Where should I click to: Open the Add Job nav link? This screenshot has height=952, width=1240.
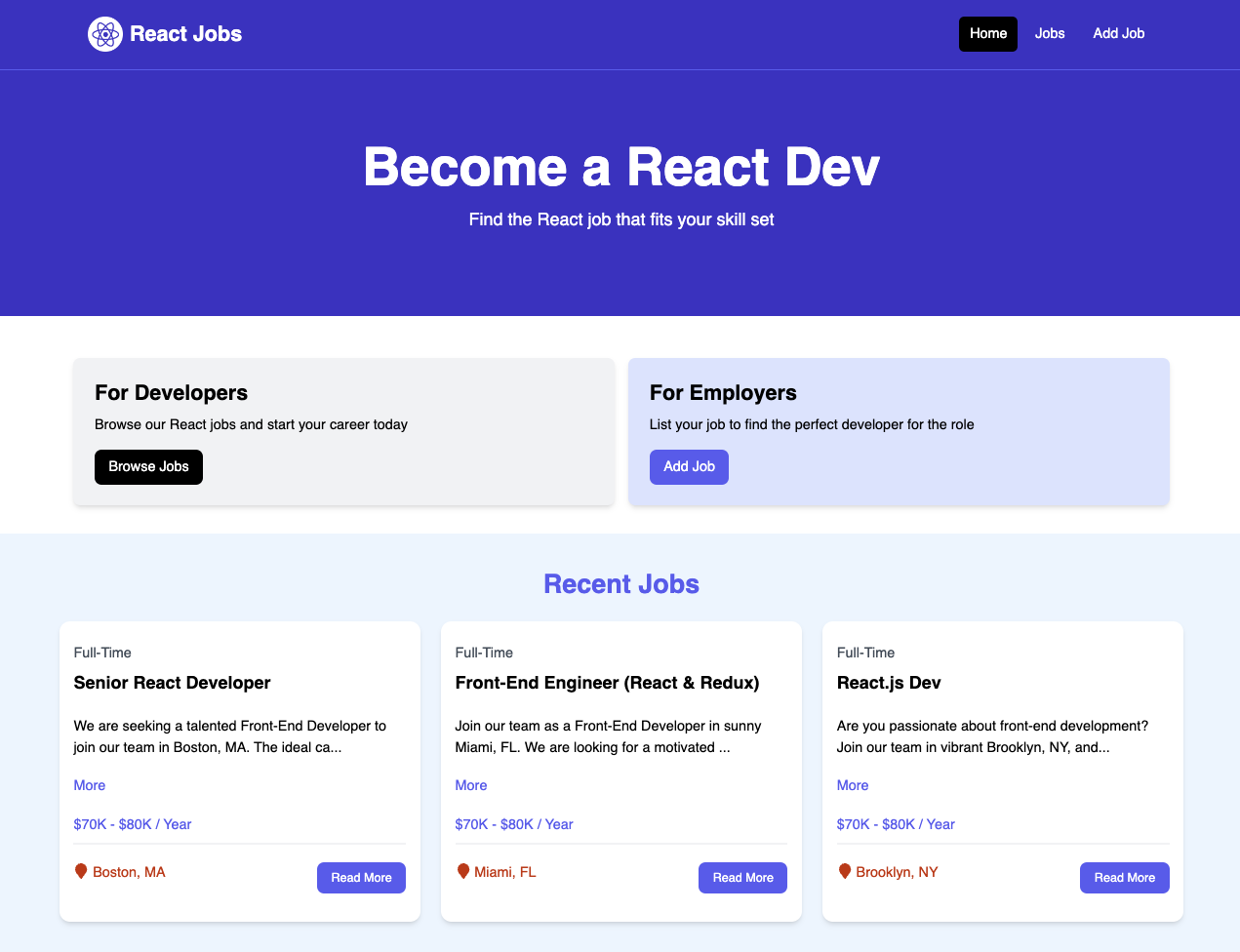(x=1119, y=34)
